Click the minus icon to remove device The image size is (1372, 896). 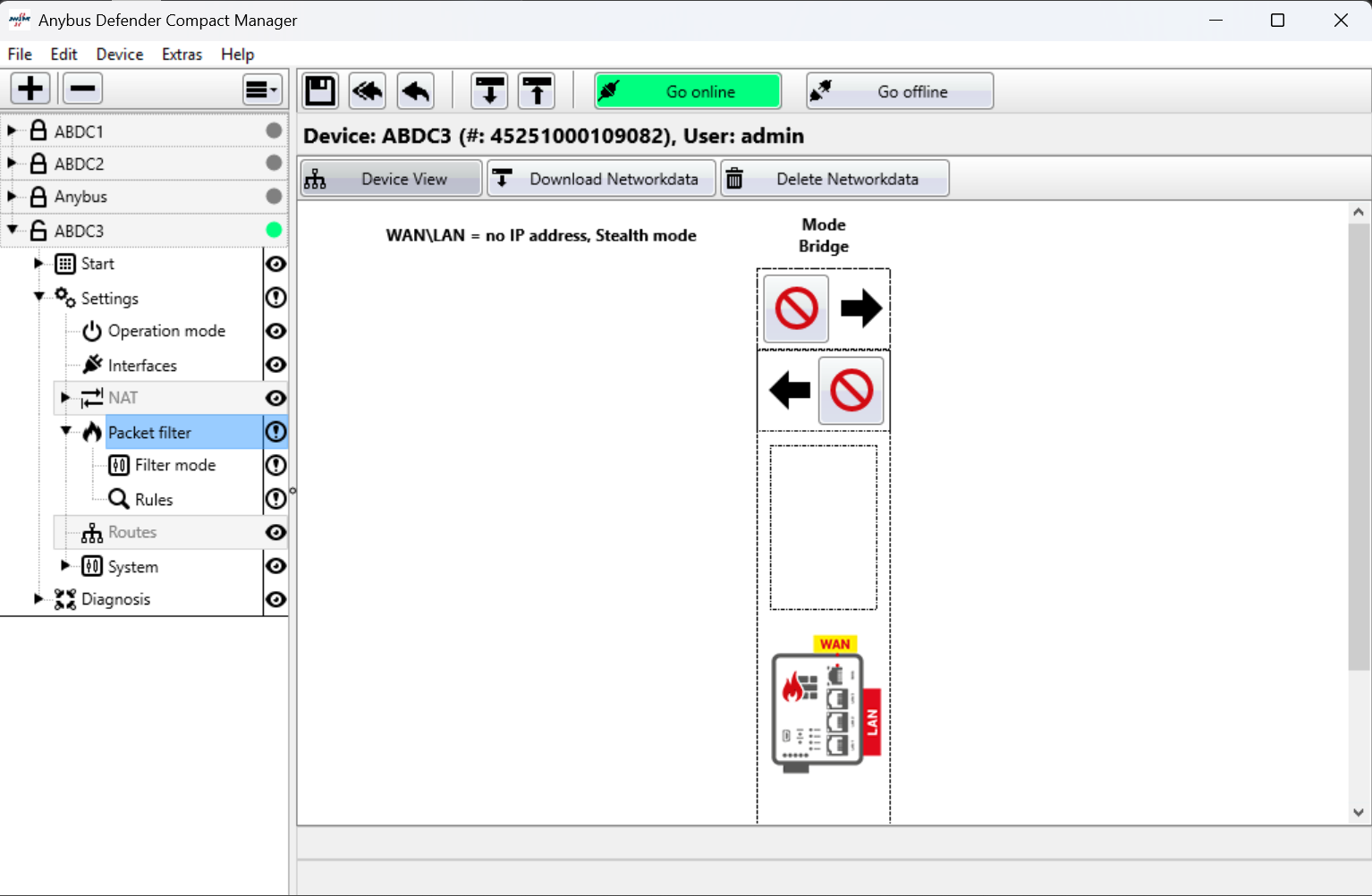[x=82, y=89]
